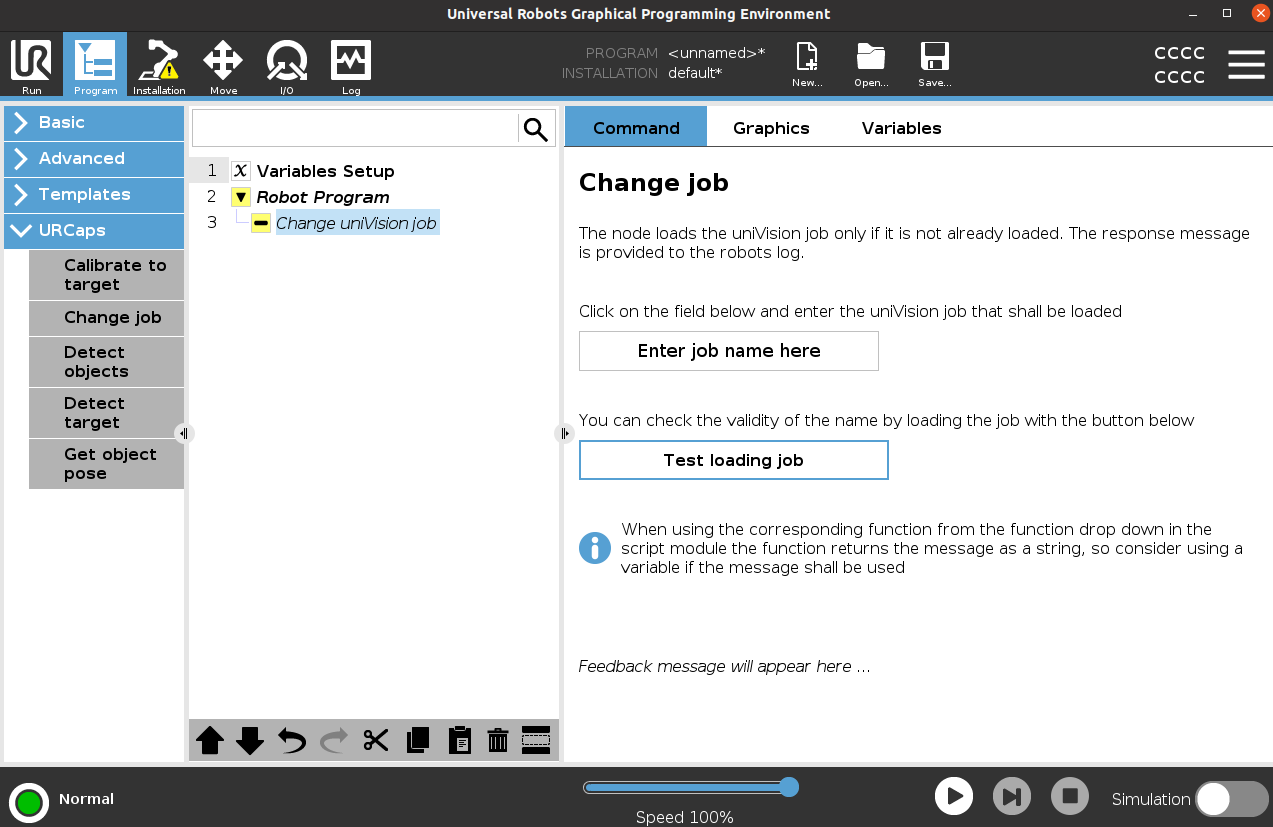Create a new program with New icon

point(807,66)
